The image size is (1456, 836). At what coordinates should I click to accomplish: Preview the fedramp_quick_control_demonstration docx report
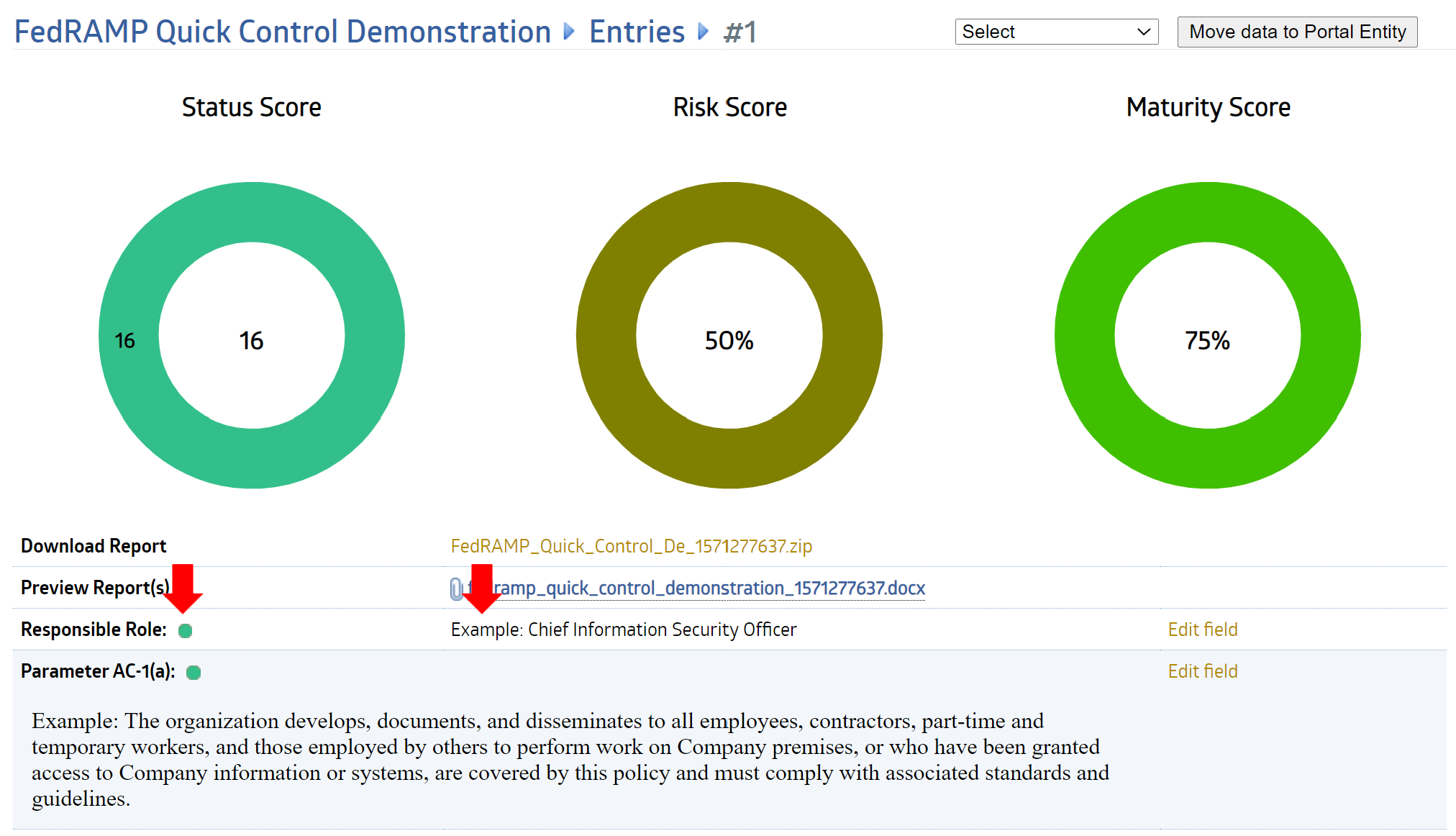pyautogui.click(x=696, y=589)
